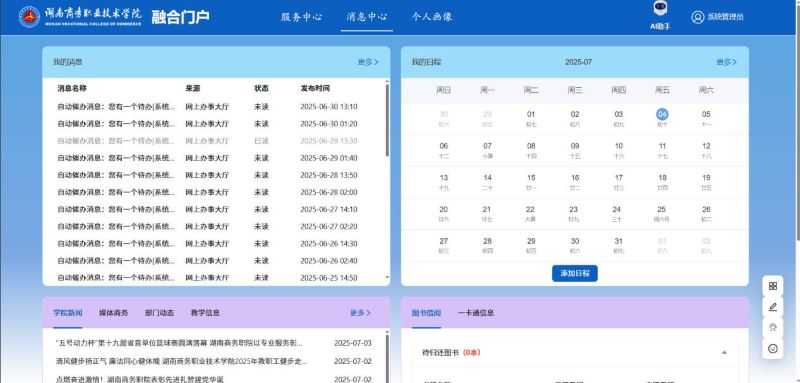800x383 pixels.
Task: Click the 添加日程 button
Action: point(574,273)
